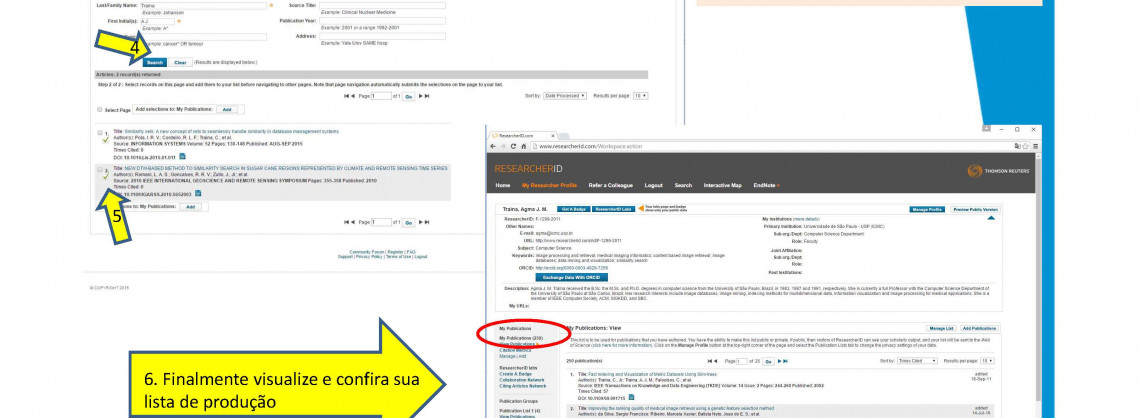1140x418 pixels.
Task: Bookmark page with the star icon
Action: [x=1025, y=146]
